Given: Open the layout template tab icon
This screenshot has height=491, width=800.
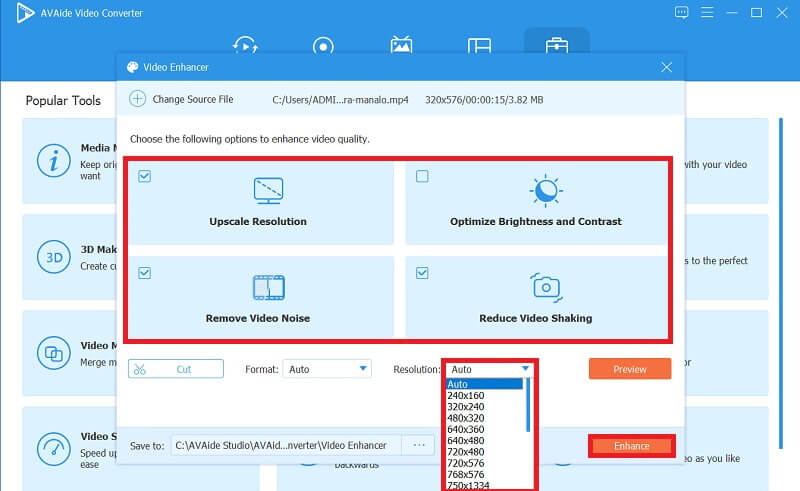Looking at the screenshot, I should point(479,46).
